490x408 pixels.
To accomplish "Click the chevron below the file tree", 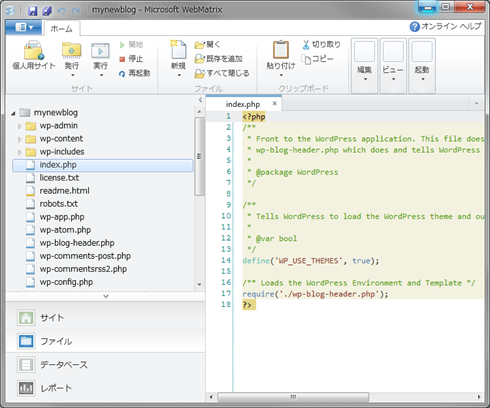I will point(106,296).
